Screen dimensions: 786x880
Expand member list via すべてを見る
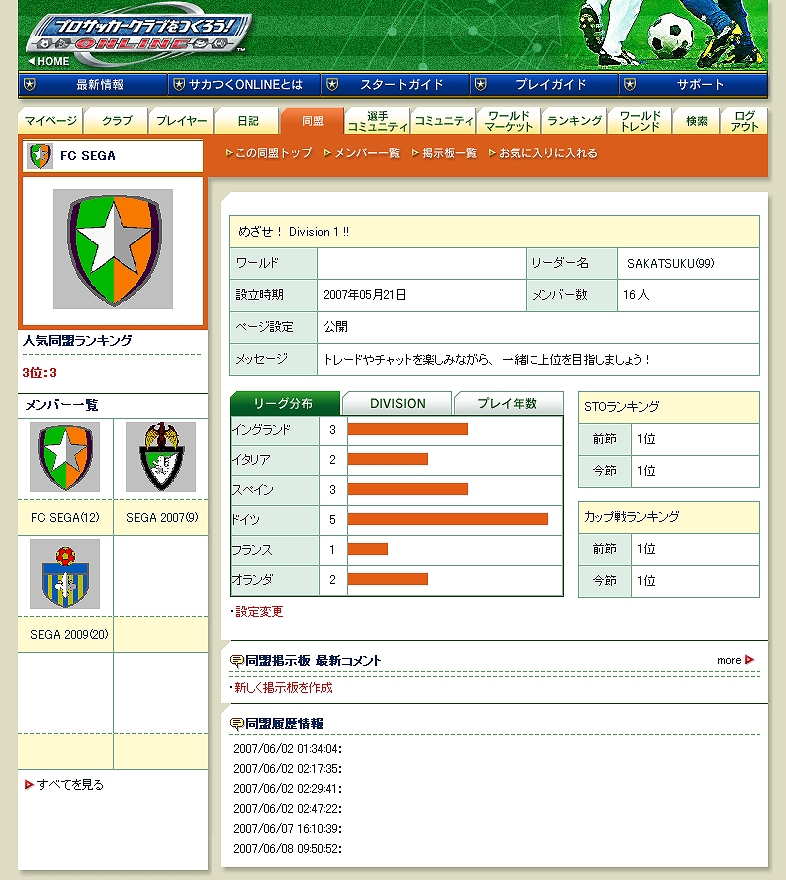pyautogui.click(x=69, y=785)
